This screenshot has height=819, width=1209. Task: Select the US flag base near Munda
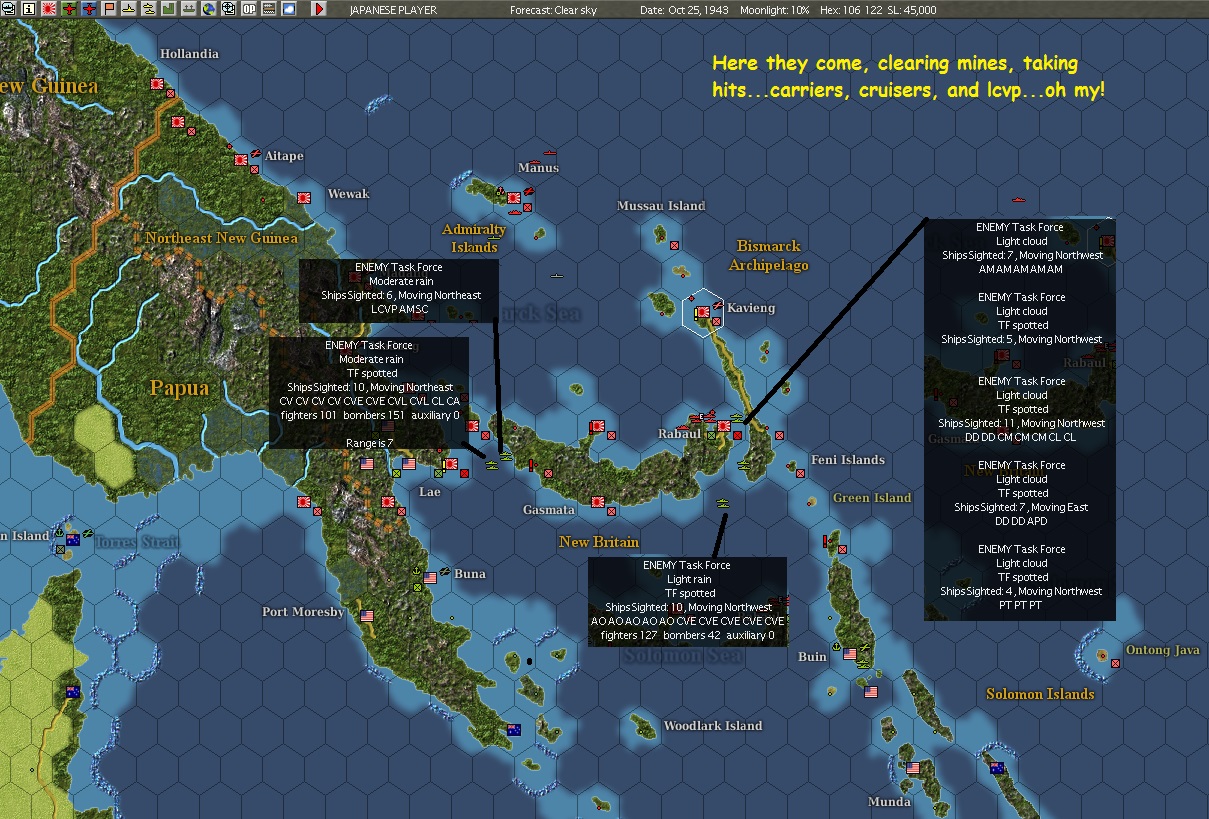913,768
